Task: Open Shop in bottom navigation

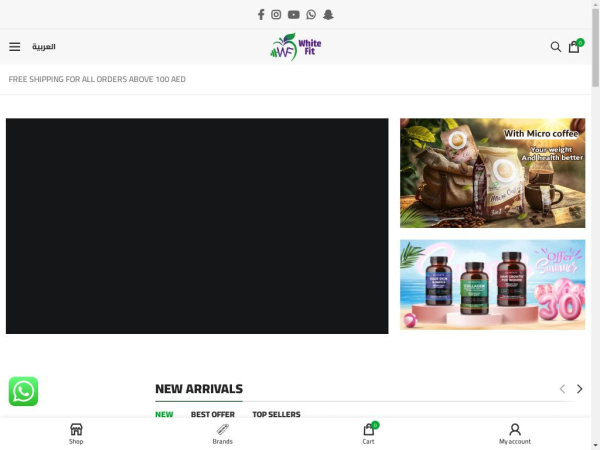Action: click(76, 434)
